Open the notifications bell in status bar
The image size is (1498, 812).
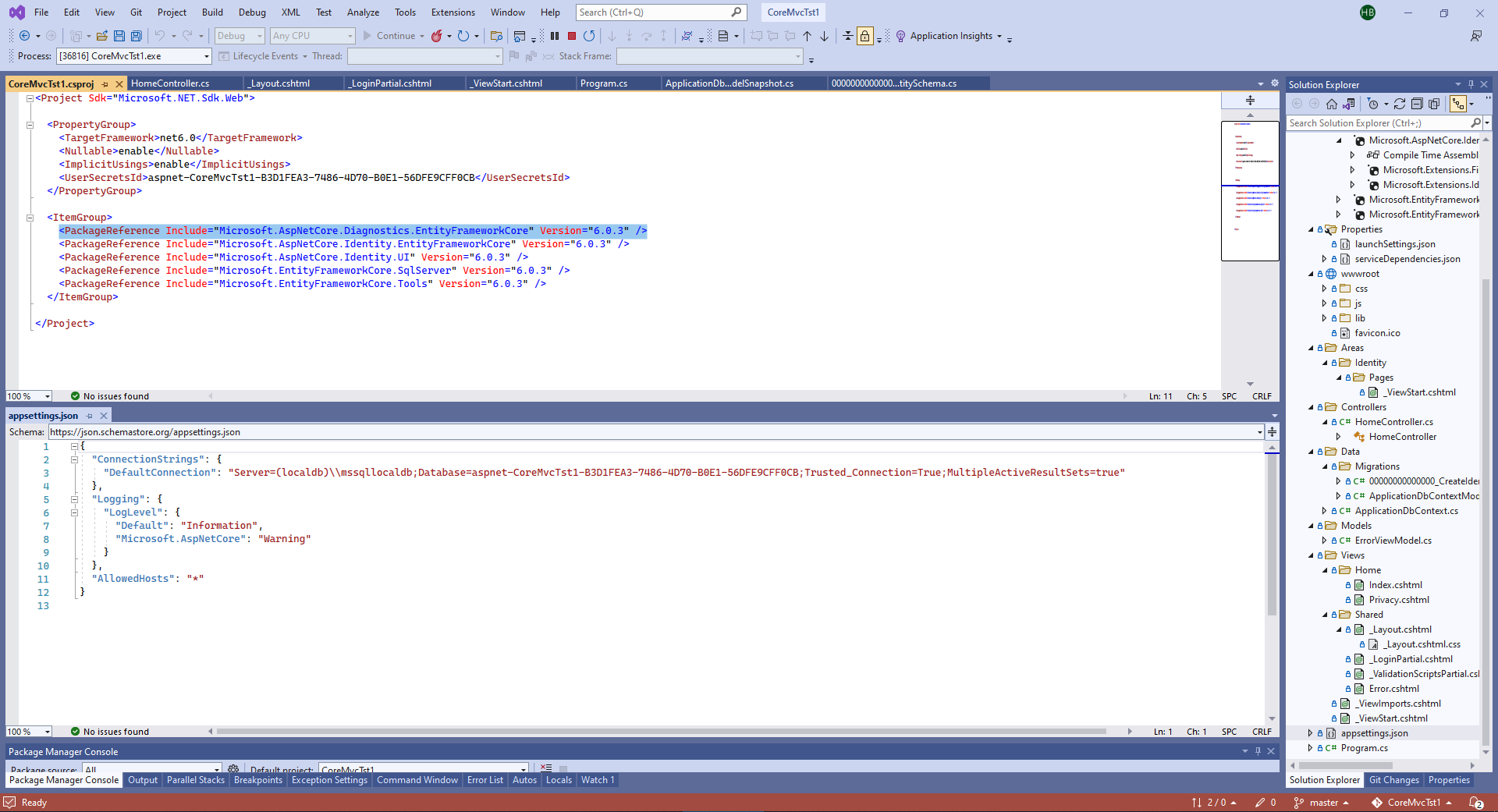coord(1476,803)
